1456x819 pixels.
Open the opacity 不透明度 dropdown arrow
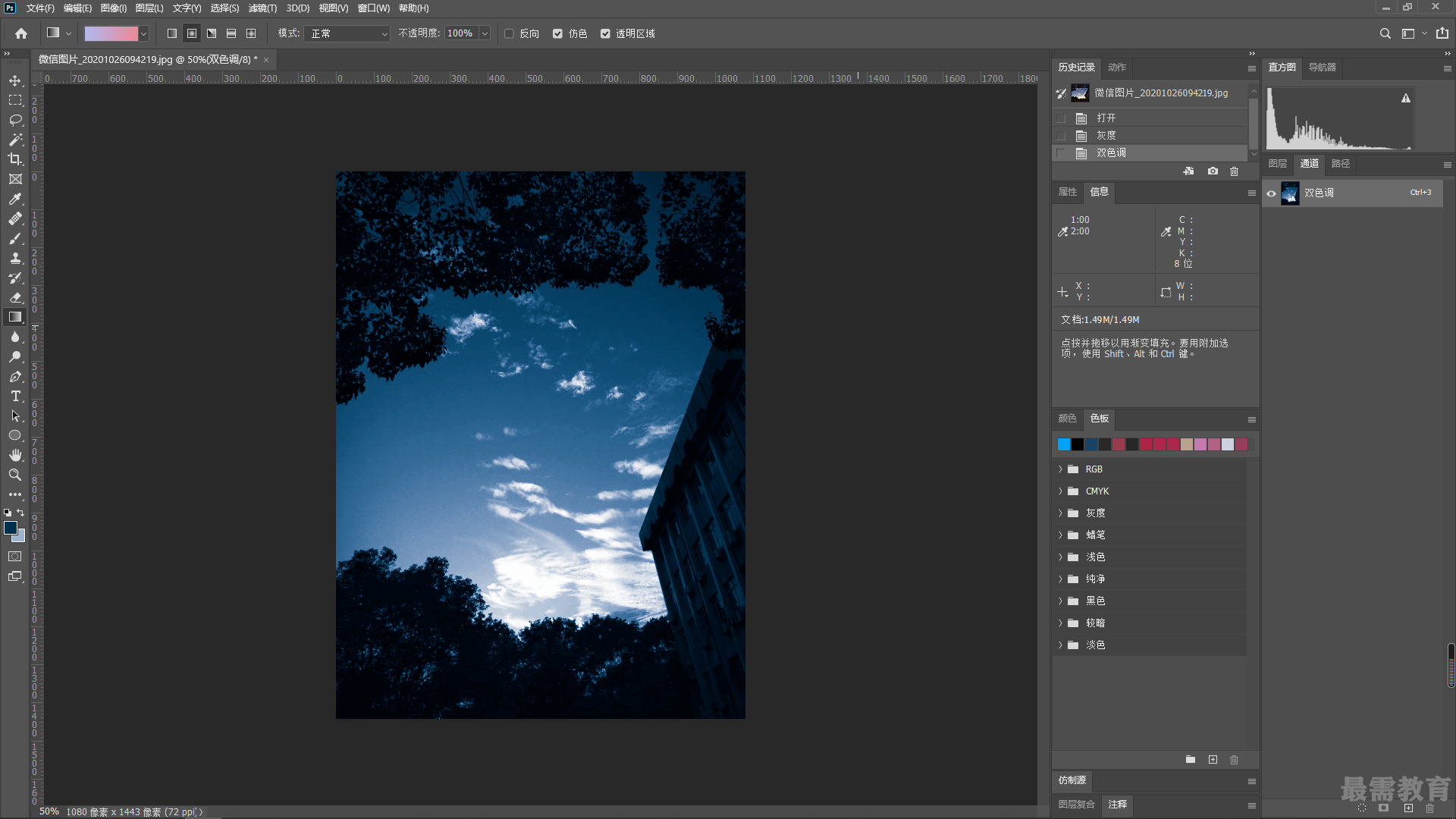pos(485,33)
